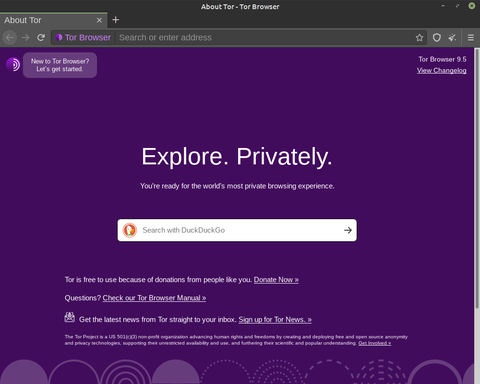The height and width of the screenshot is (384, 480).
Task: Open the Security Level shield icon
Action: pos(437,38)
